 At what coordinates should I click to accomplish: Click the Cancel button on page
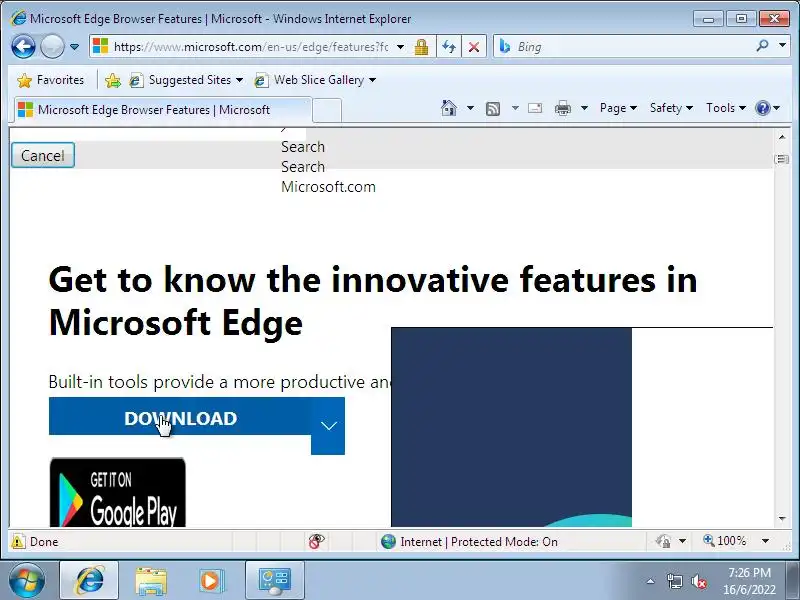click(x=43, y=155)
